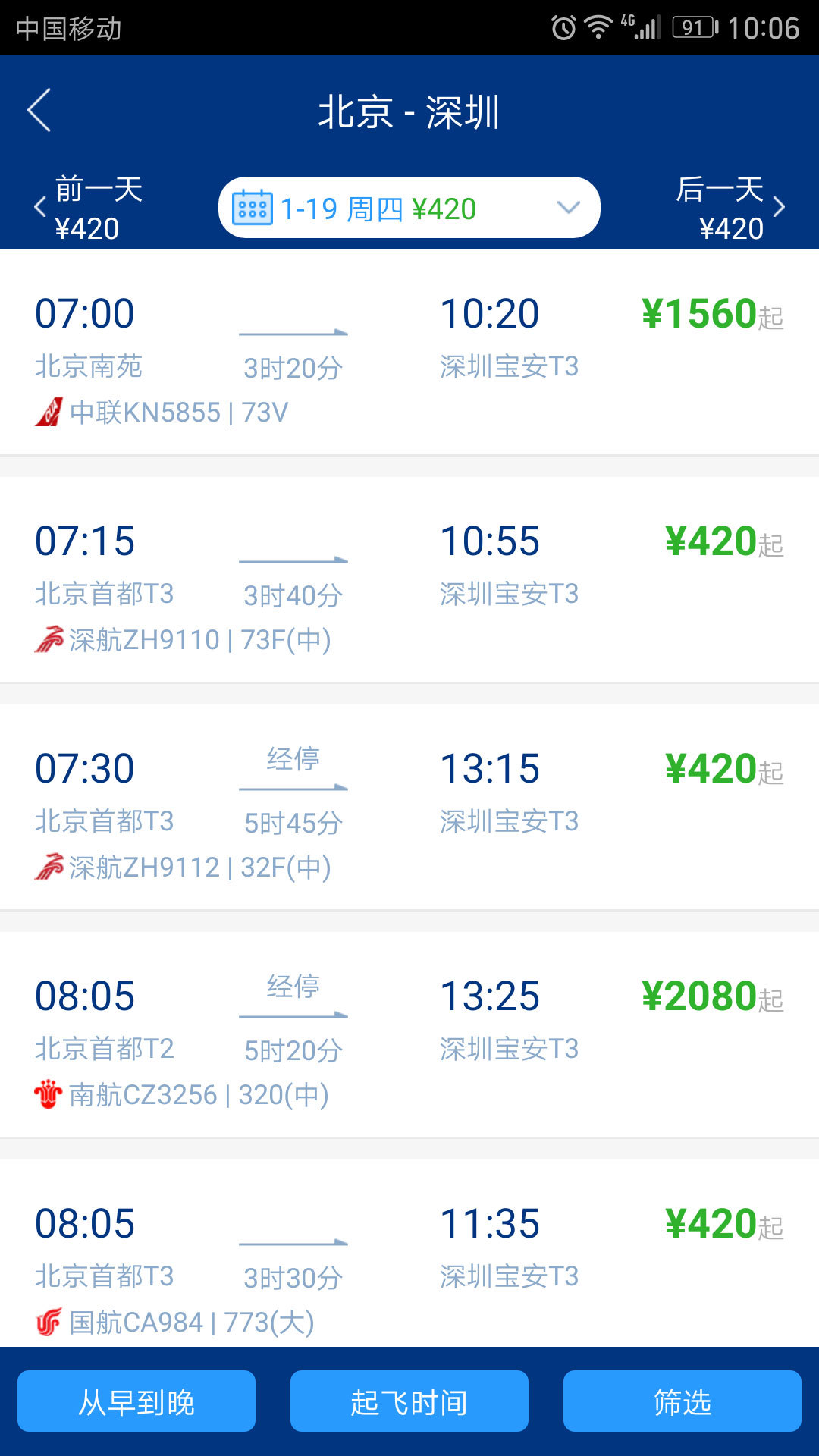819x1456 pixels.
Task: Tap the China United Airlines logo
Action: tap(49, 412)
